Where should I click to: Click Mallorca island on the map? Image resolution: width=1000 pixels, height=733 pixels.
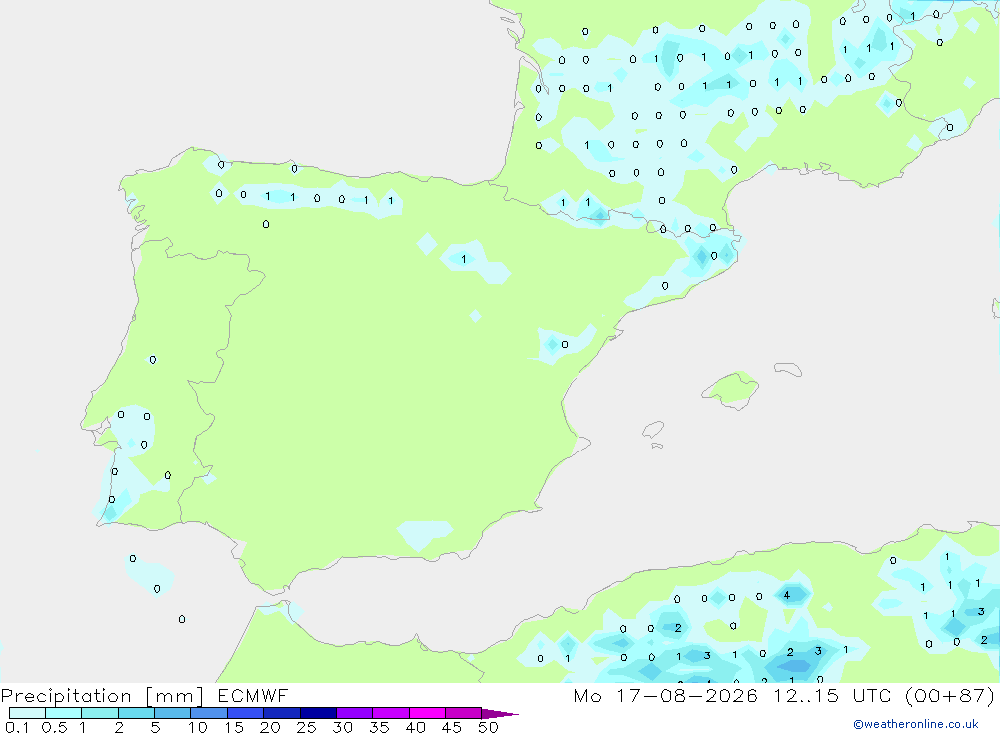click(x=731, y=389)
